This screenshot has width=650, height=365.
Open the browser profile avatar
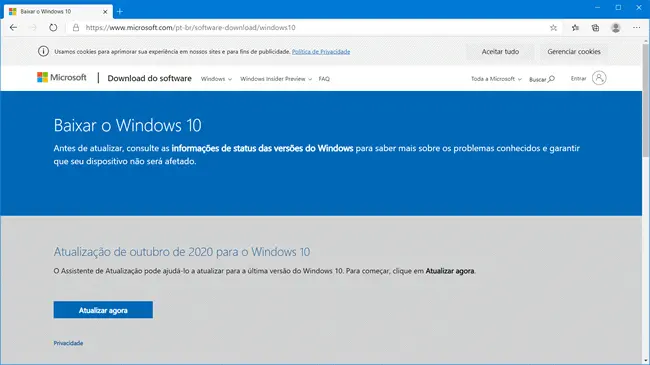[x=616, y=28]
